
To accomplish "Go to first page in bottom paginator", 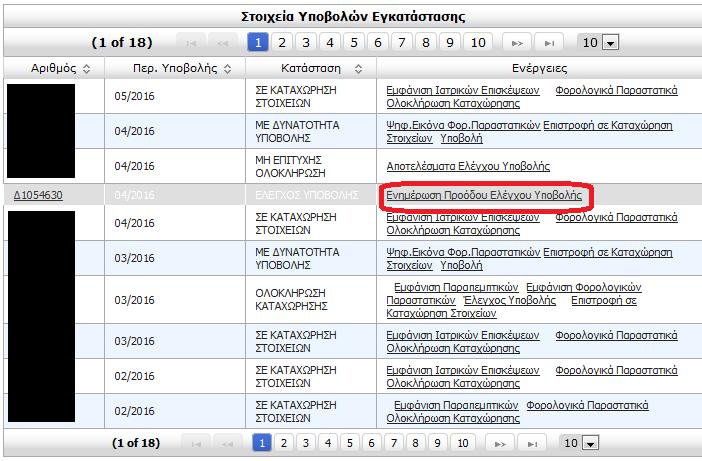I will point(196,443).
